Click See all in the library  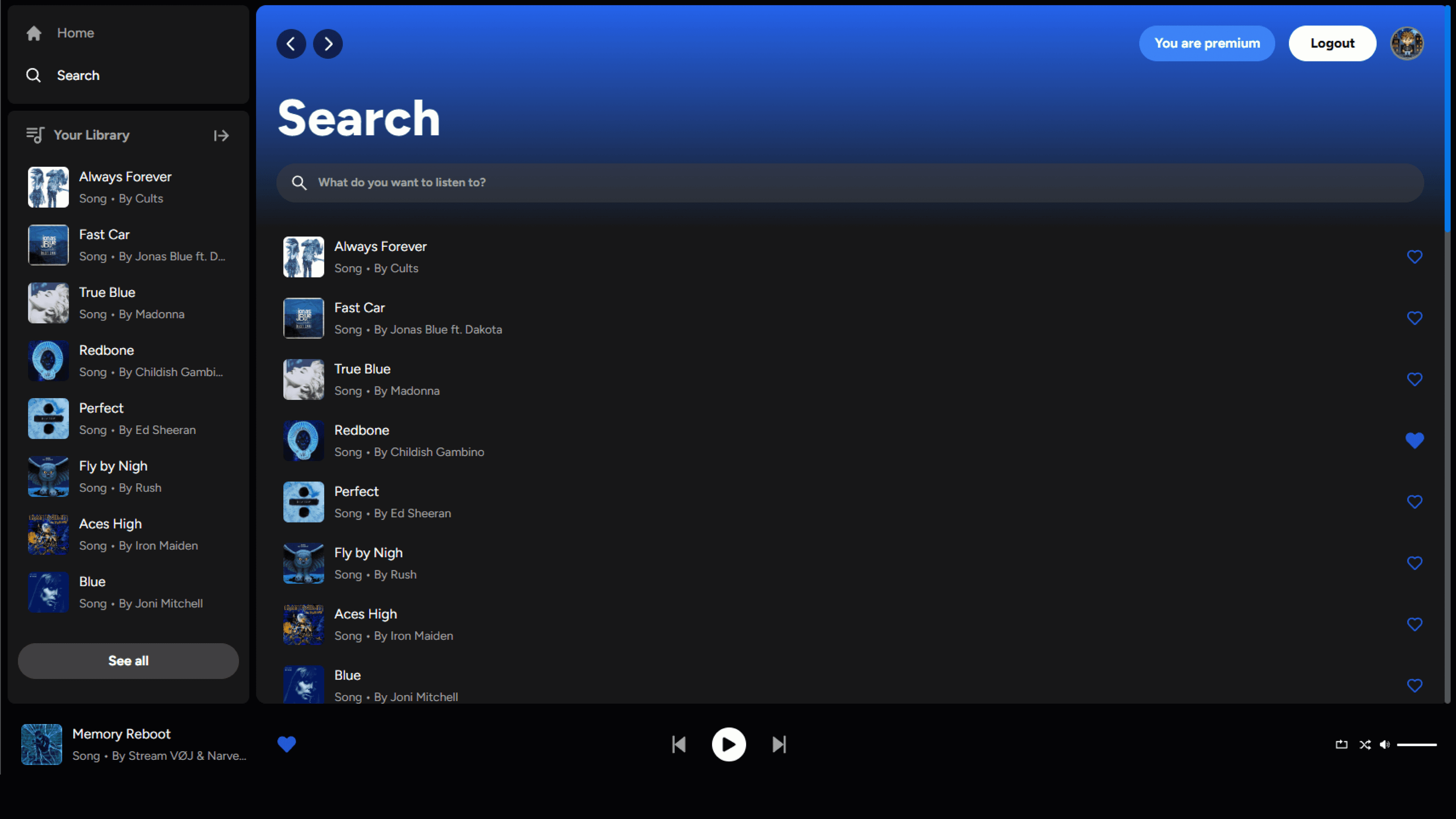[x=128, y=661]
